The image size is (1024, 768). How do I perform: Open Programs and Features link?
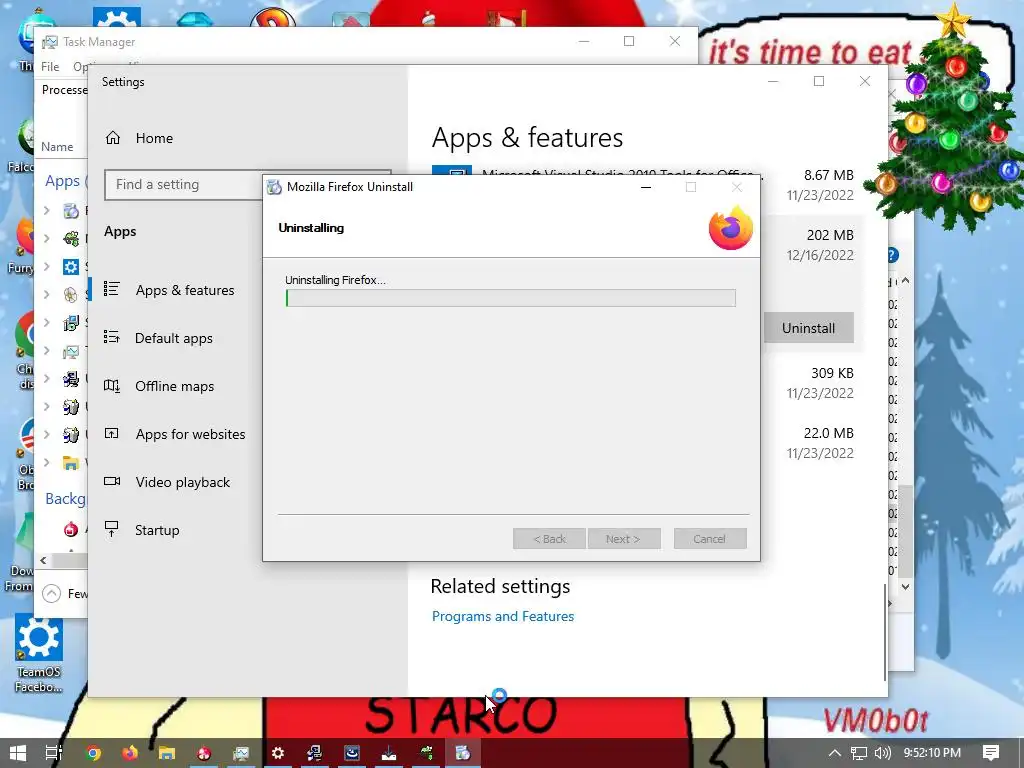tap(503, 616)
